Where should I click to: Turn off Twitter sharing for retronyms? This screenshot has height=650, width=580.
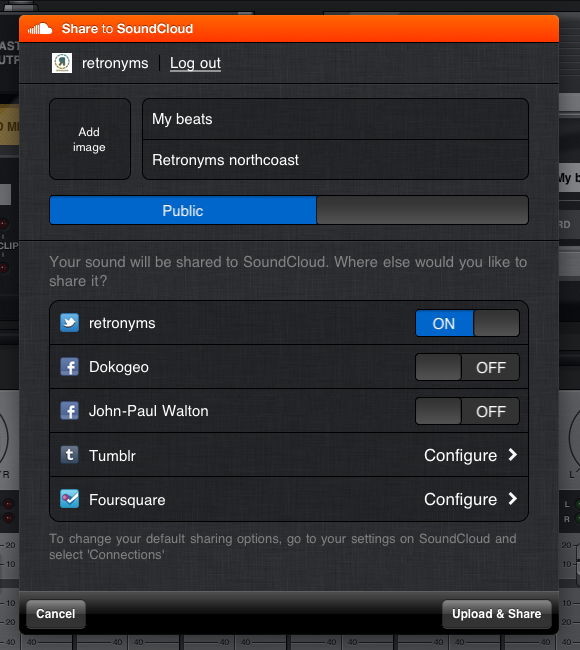coord(467,323)
